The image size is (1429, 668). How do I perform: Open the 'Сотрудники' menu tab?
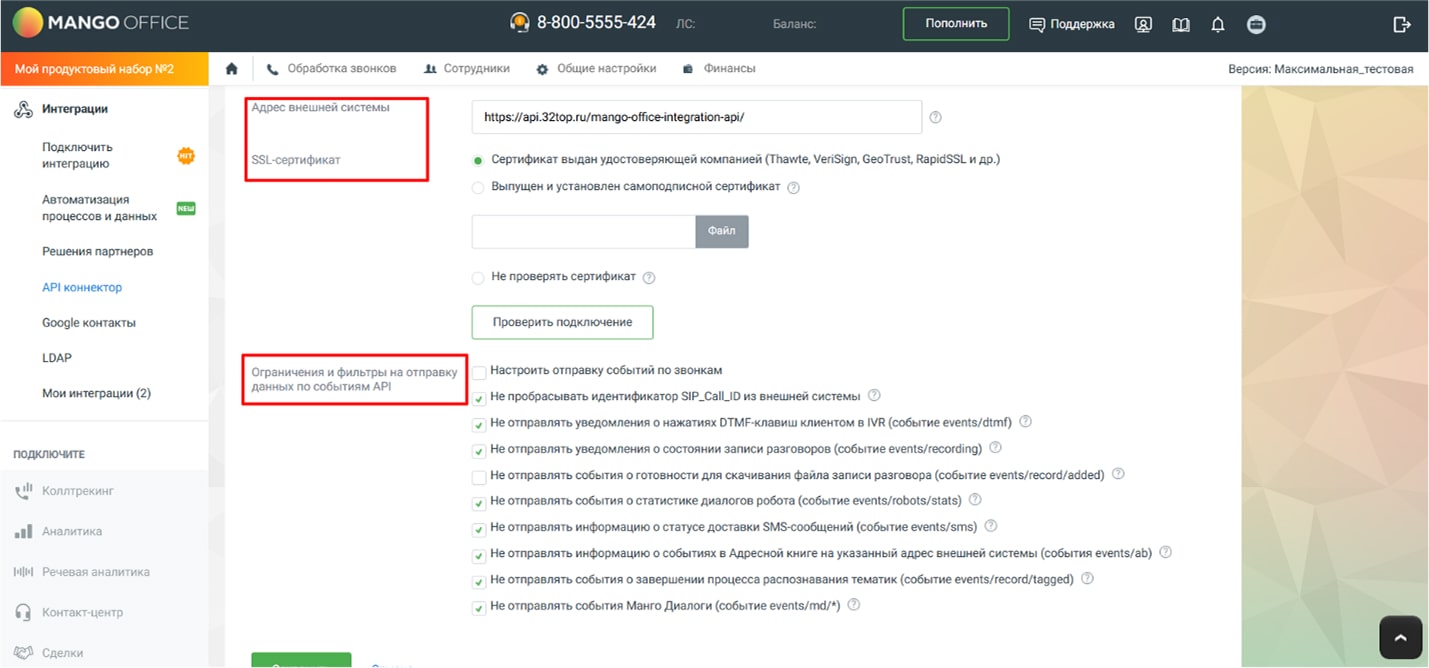pyautogui.click(x=467, y=69)
